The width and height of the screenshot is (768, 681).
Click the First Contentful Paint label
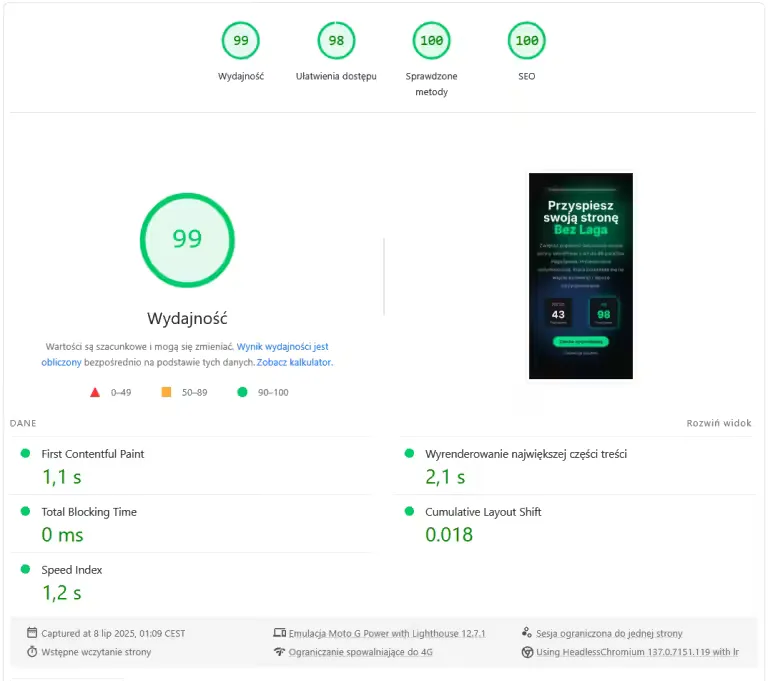93,454
